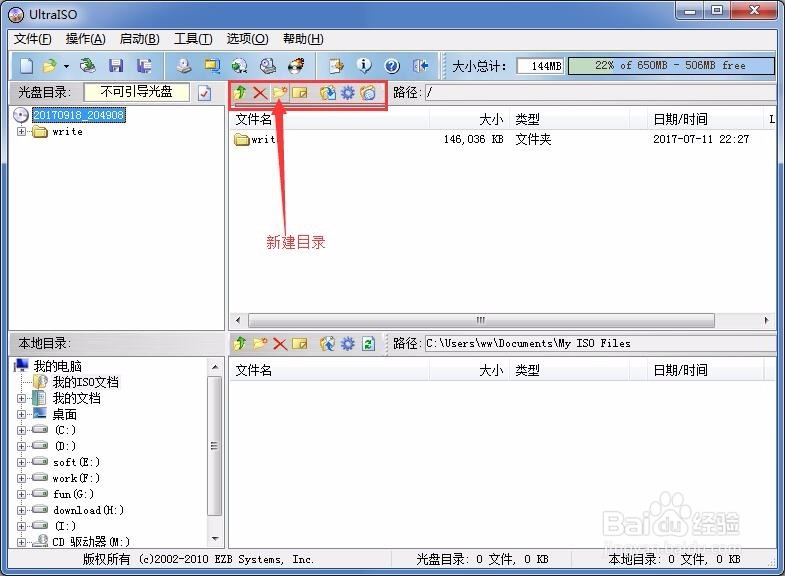Click the New image toolbar icon
Image resolution: width=785 pixels, height=576 pixels.
[26, 66]
